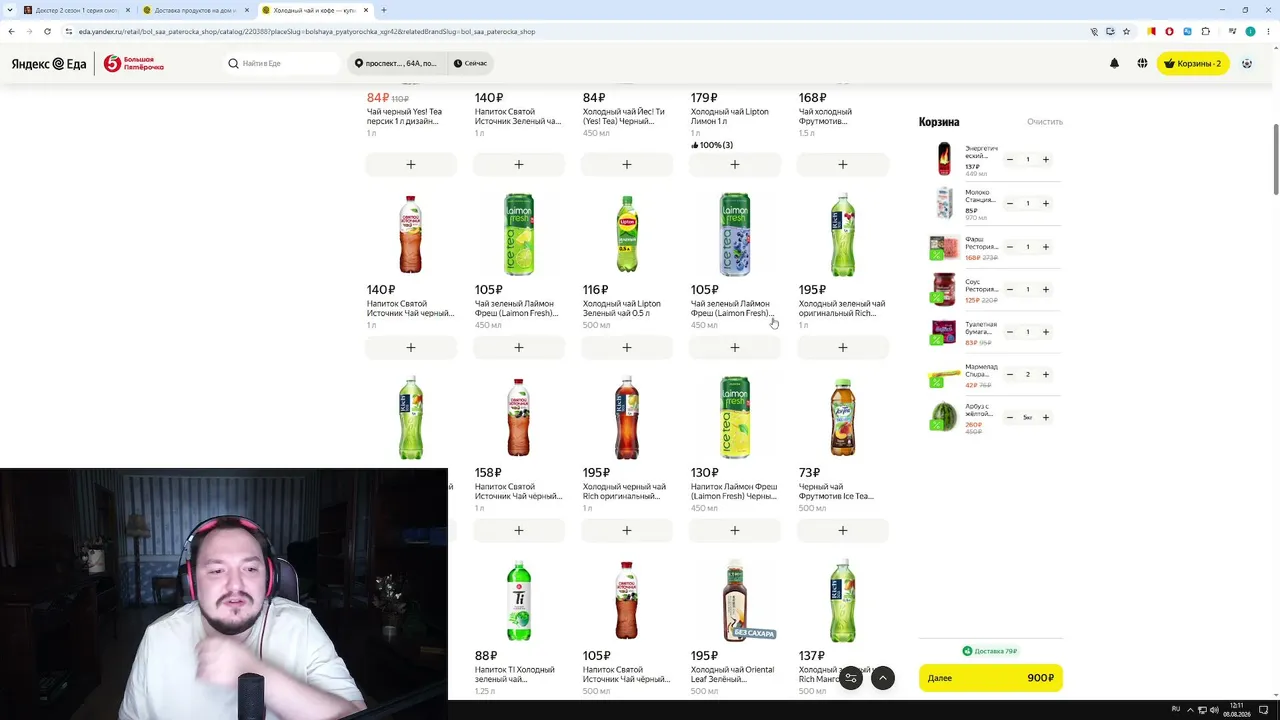Viewport: 1280px width, 720px height.
Task: Jump to the top with the floating arrow button
Action: click(883, 678)
